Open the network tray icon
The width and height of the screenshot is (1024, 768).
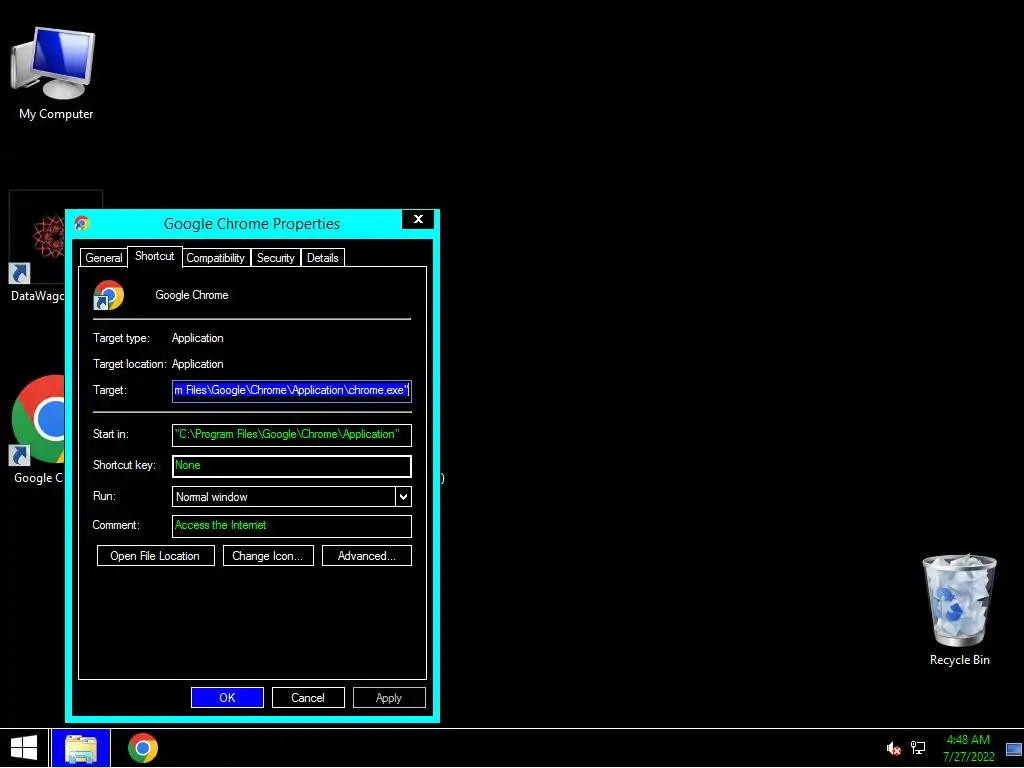pyautogui.click(x=918, y=748)
